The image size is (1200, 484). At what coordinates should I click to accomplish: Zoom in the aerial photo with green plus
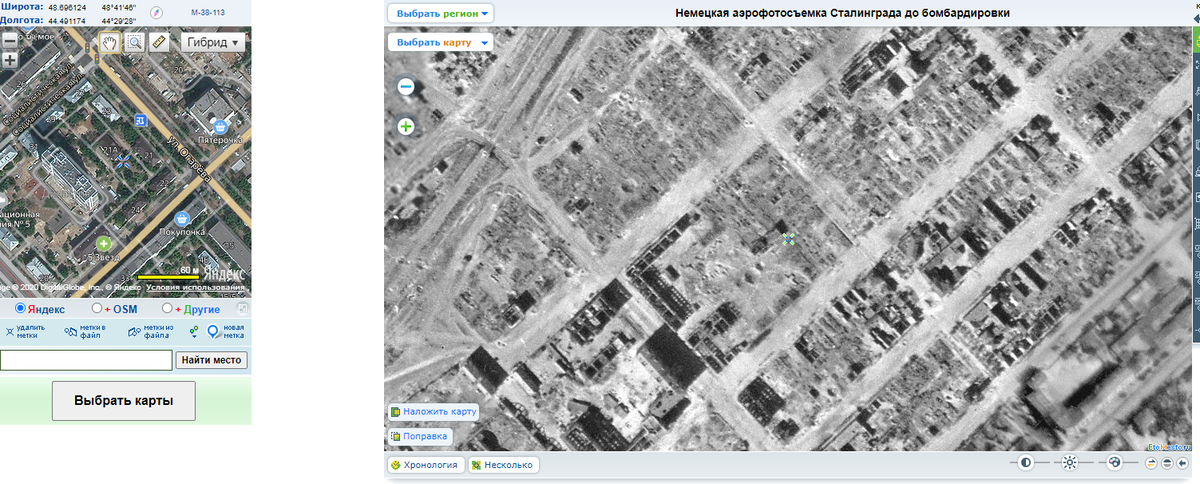click(x=406, y=126)
